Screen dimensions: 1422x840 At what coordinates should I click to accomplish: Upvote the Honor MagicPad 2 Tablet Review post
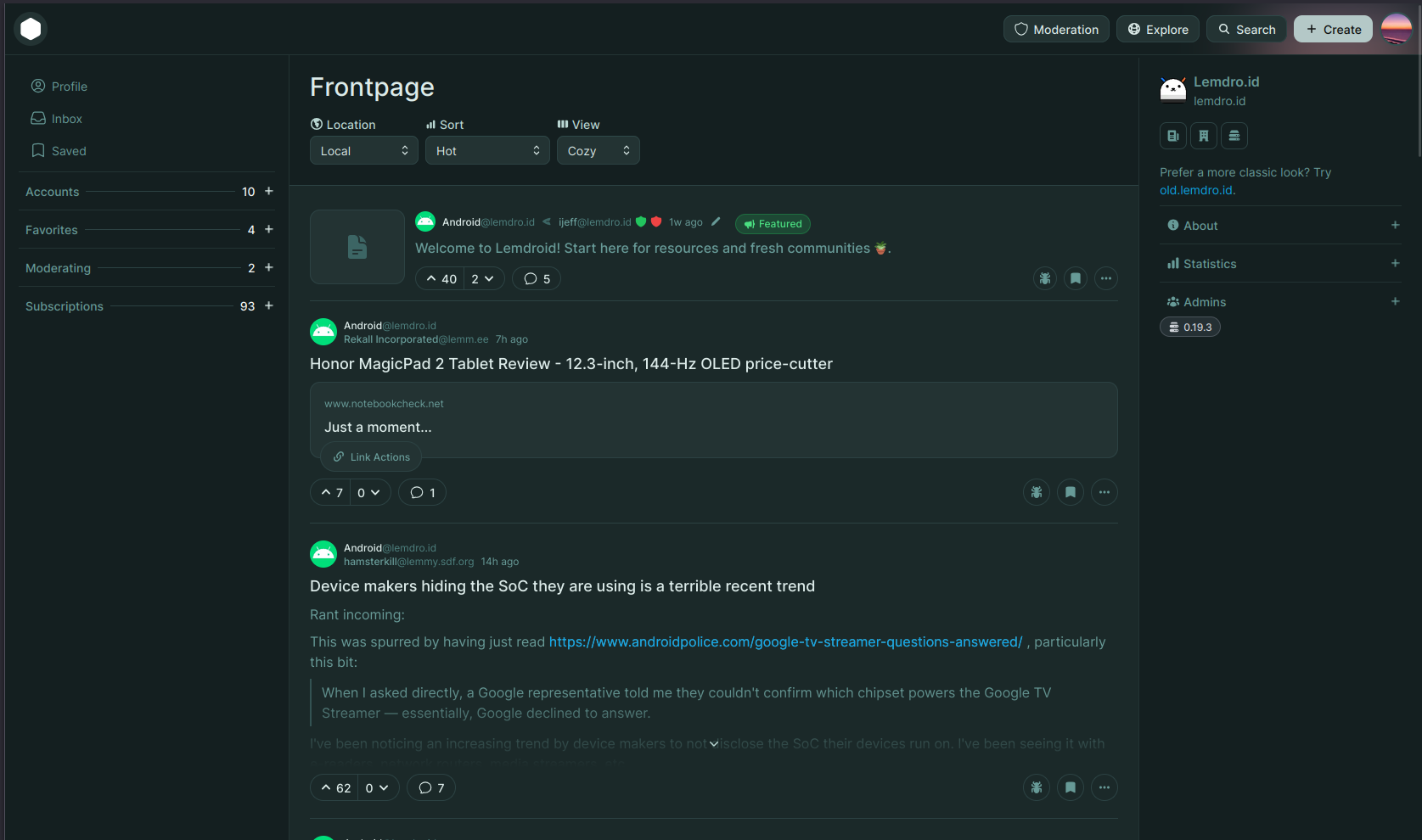[x=331, y=492]
